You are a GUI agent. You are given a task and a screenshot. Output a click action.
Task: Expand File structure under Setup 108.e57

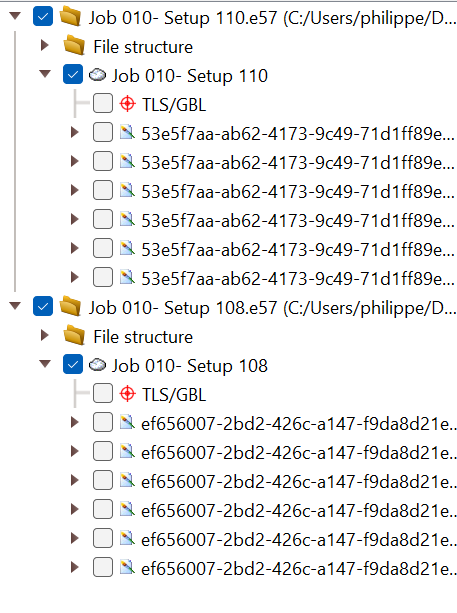[45, 335]
